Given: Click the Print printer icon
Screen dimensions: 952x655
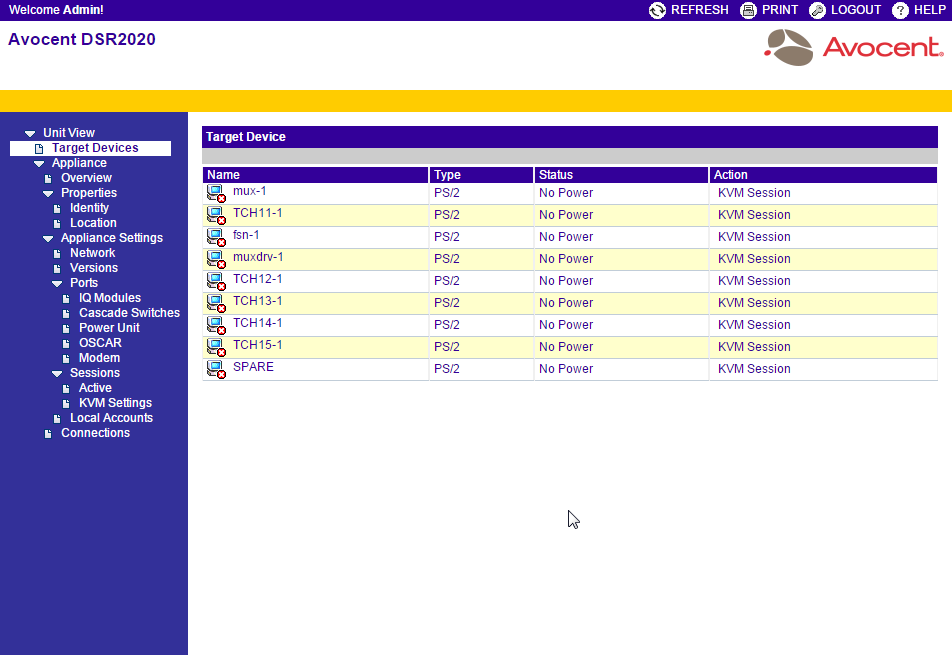Looking at the screenshot, I should point(748,10).
